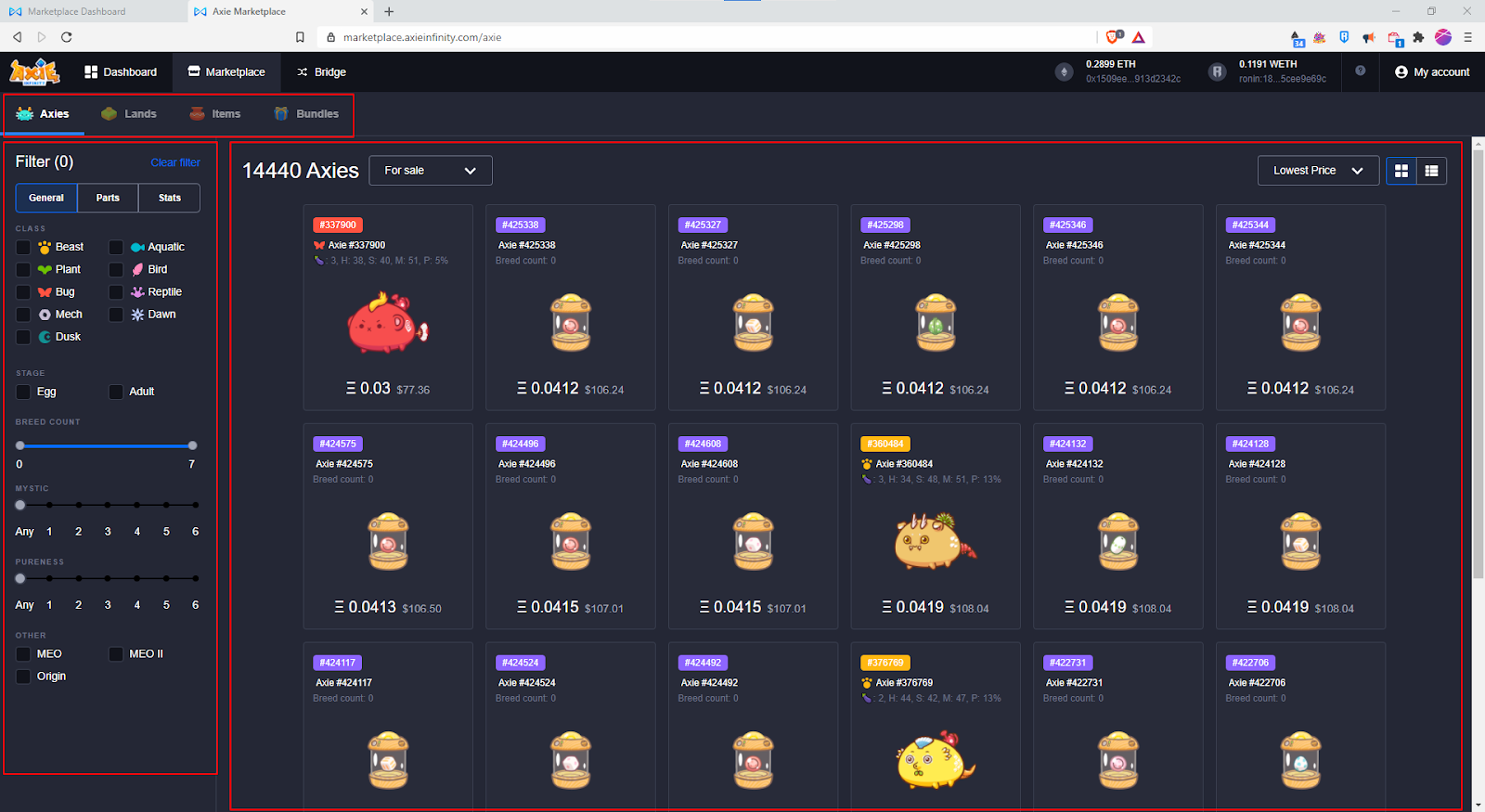Open Axie #337900 red axie card

pyautogui.click(x=388, y=307)
